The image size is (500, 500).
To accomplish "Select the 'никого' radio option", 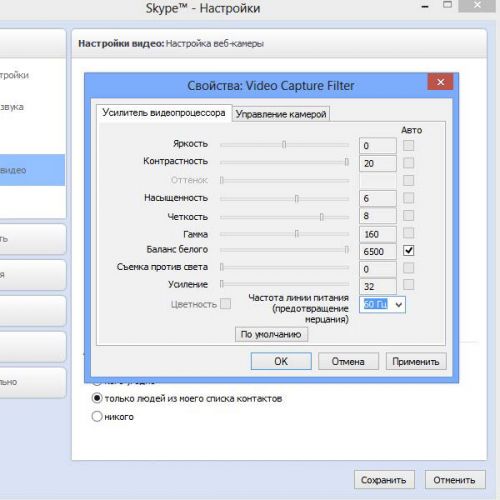I will click(97, 416).
